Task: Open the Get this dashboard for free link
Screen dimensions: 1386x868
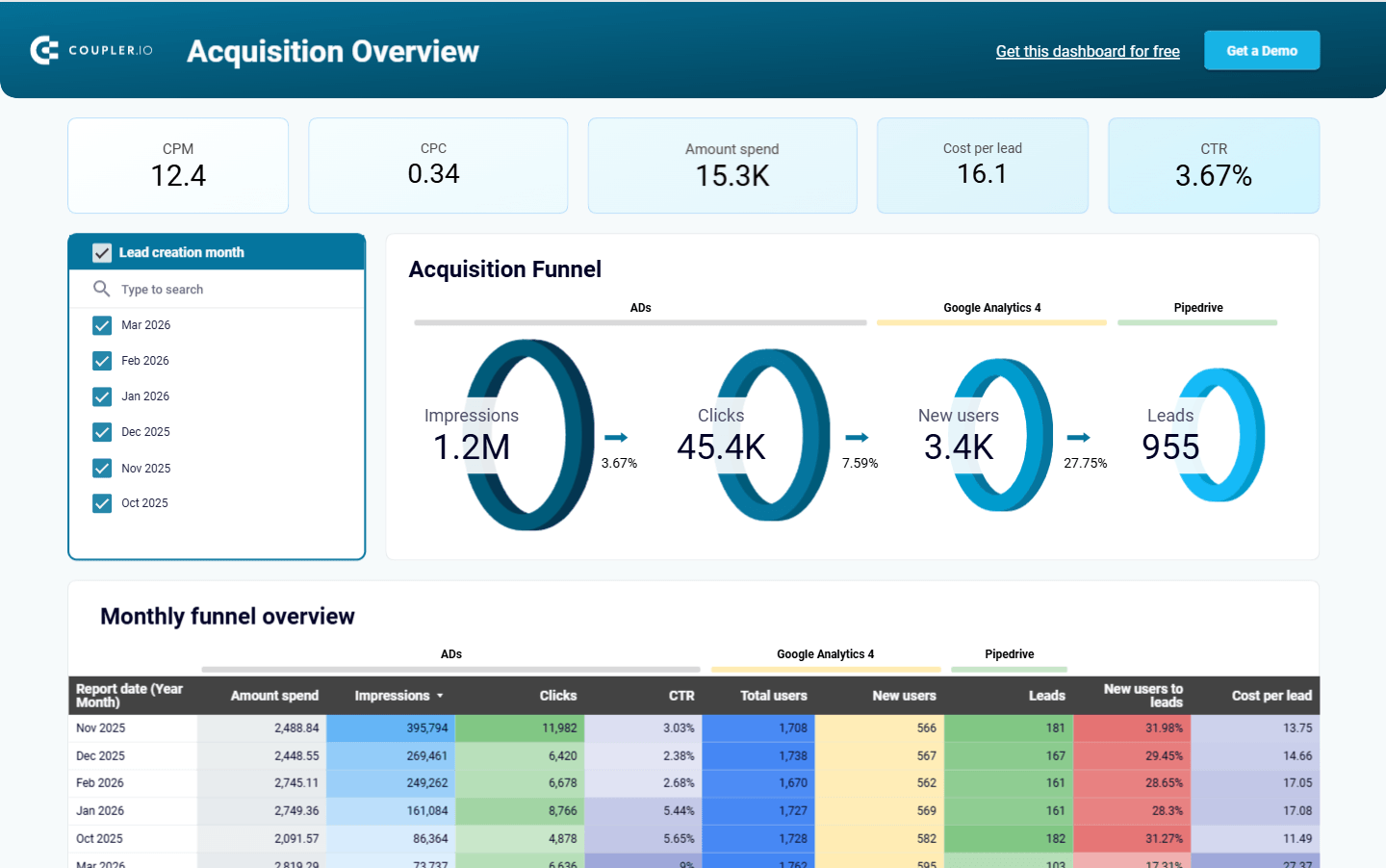Action: [1088, 51]
